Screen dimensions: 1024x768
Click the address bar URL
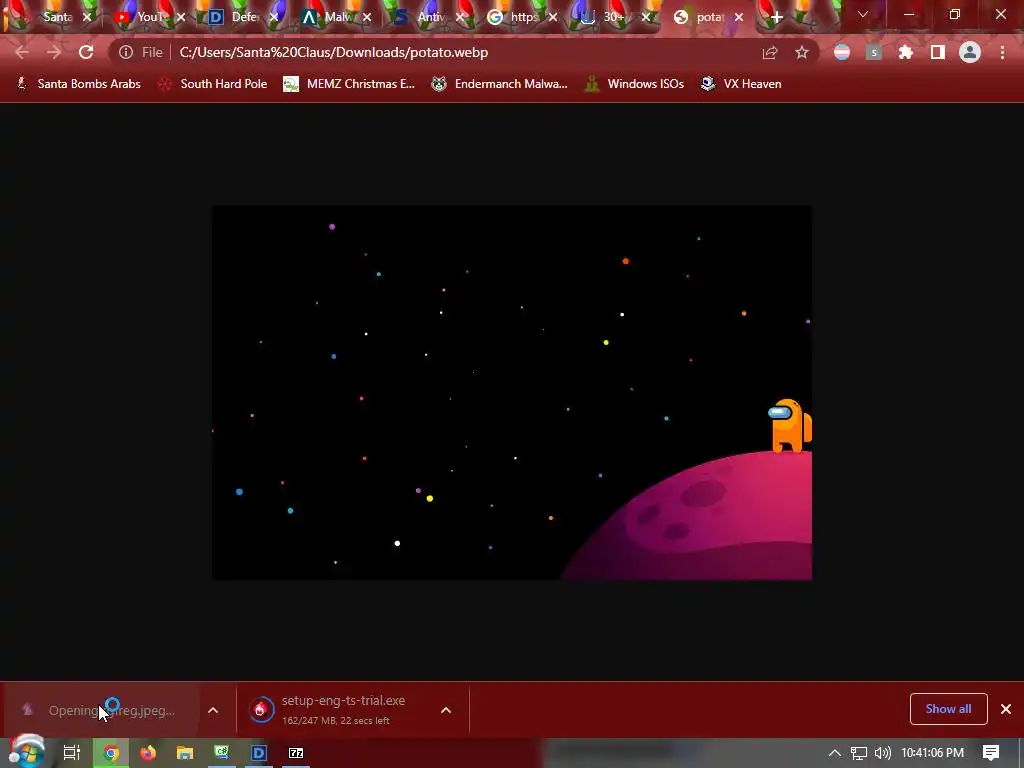334,52
